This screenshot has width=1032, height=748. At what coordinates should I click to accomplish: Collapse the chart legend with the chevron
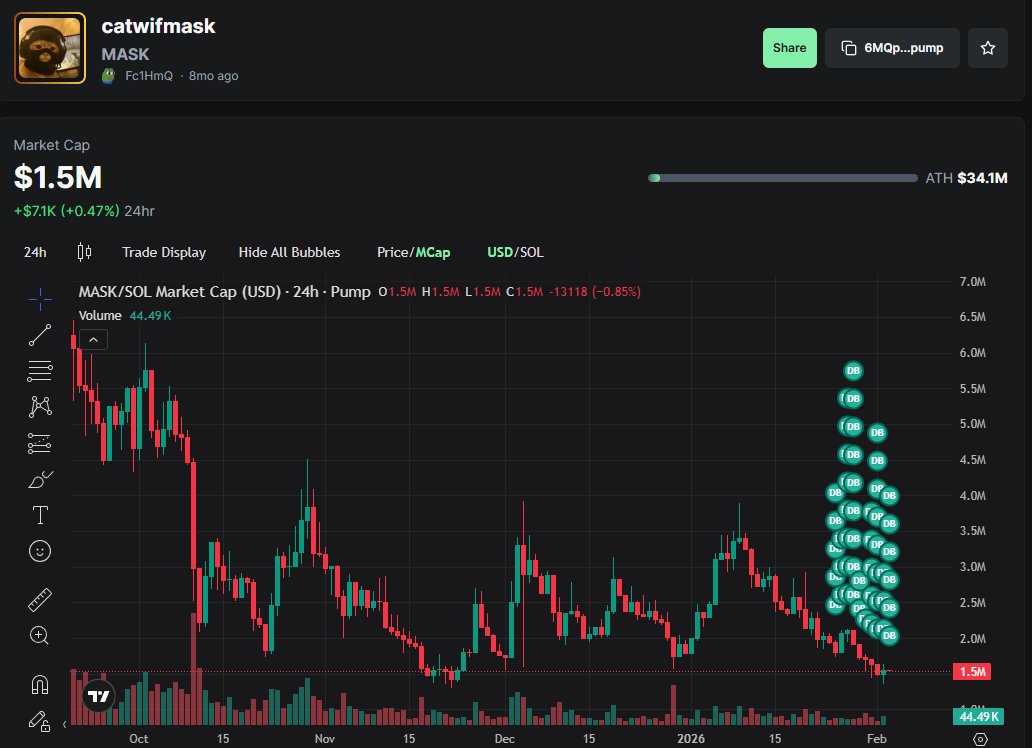pos(93,339)
